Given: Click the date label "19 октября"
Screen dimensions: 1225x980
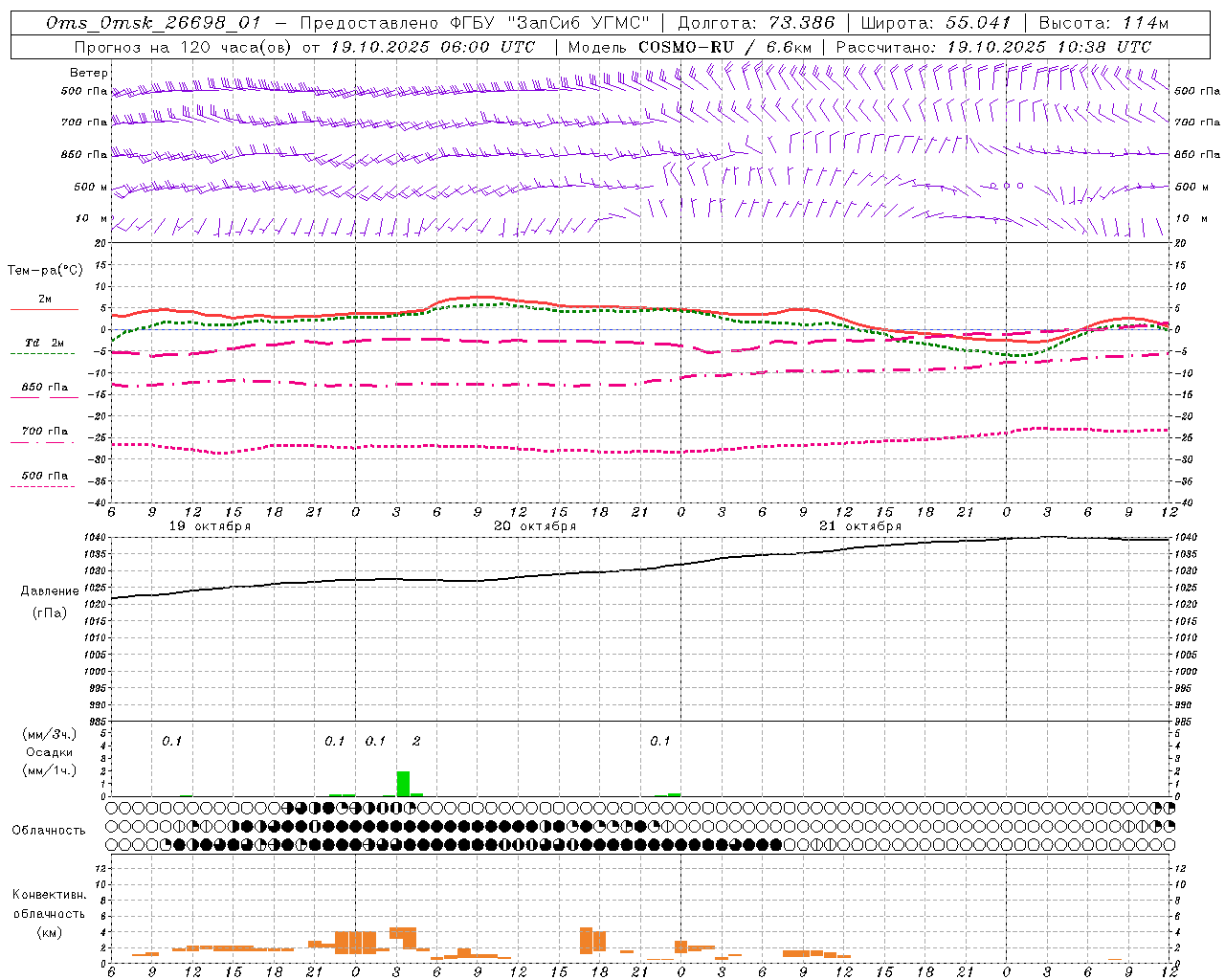Looking at the screenshot, I should tap(210, 526).
